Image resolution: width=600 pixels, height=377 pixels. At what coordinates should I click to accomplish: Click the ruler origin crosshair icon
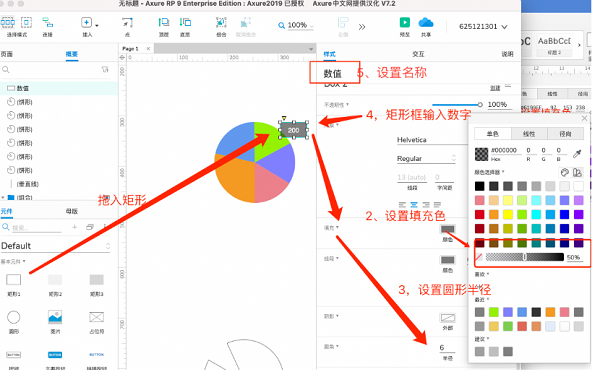(x=122, y=57)
